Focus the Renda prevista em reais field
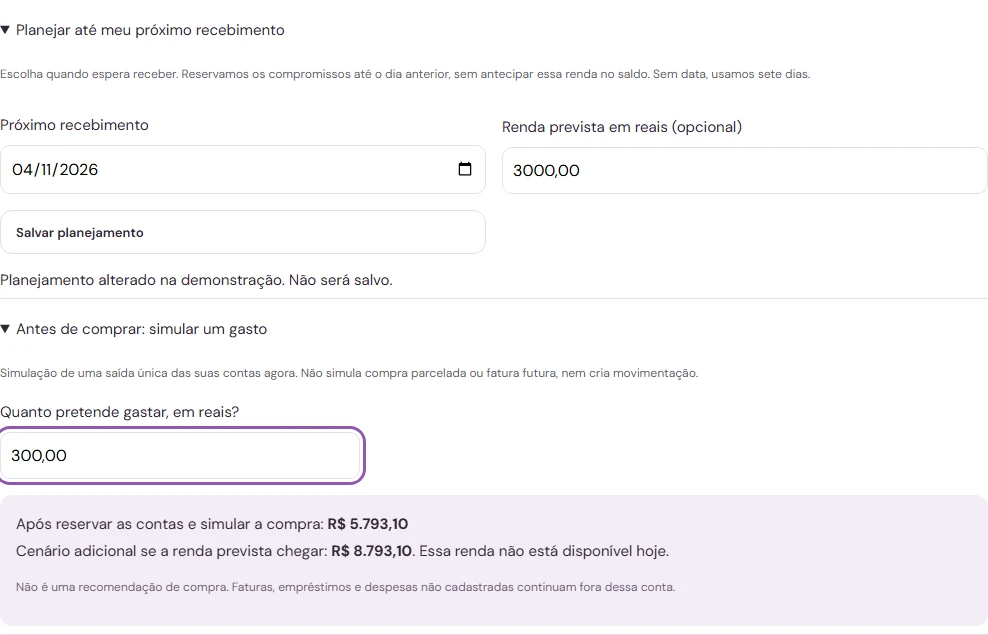988x635 pixels. coord(744,171)
